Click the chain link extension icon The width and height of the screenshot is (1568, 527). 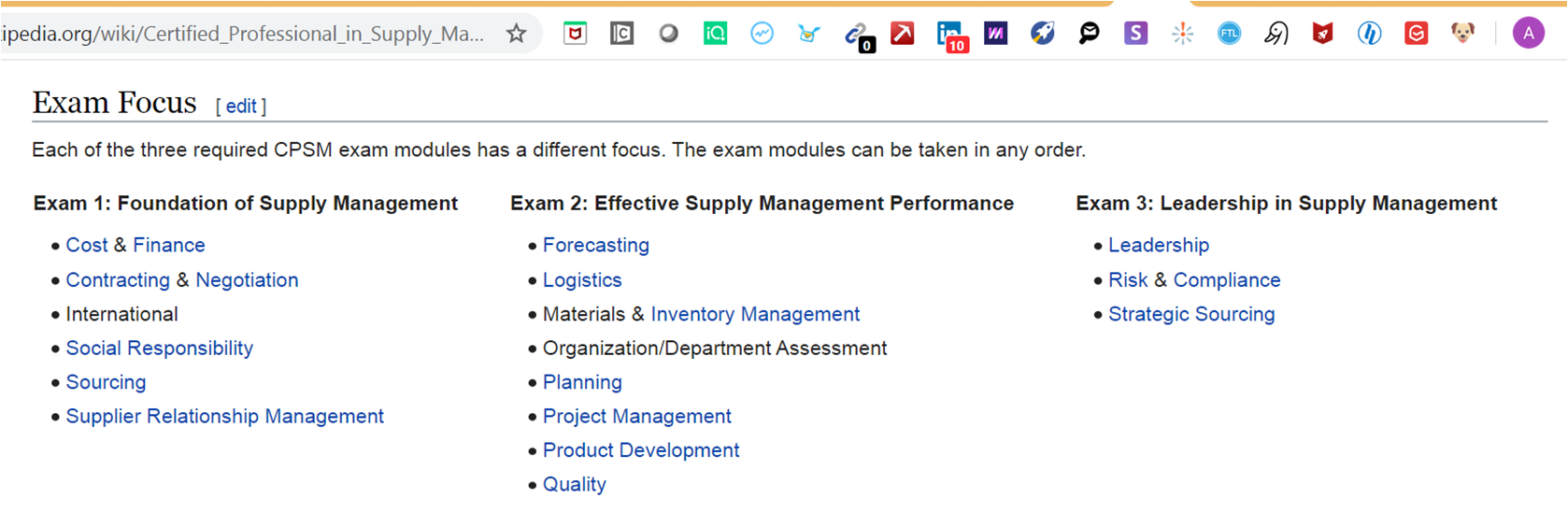(x=855, y=35)
